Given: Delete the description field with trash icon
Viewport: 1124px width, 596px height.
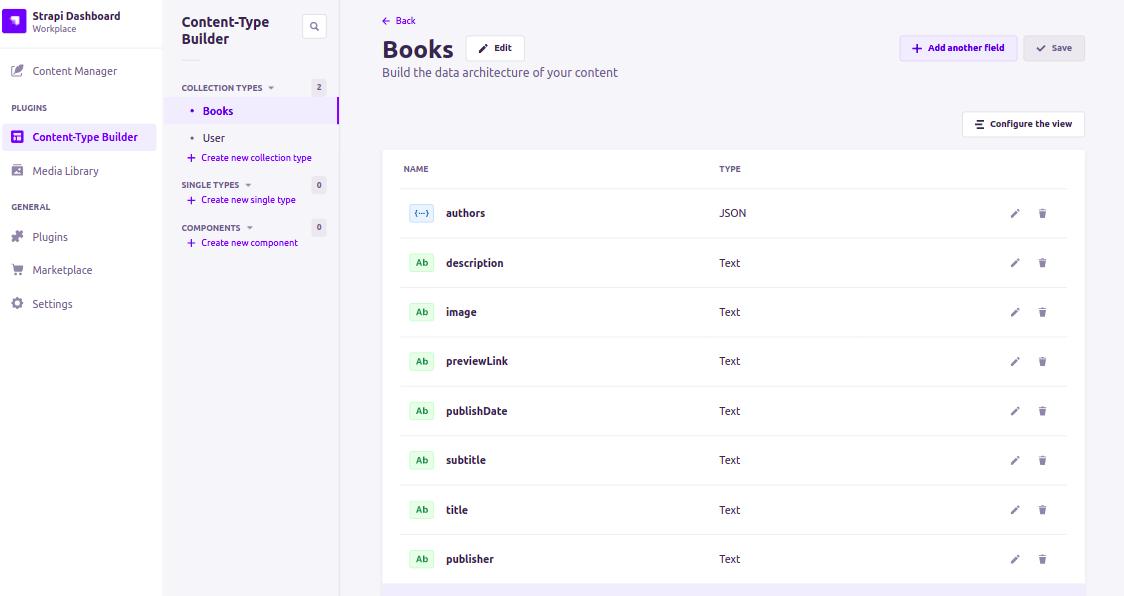Looking at the screenshot, I should point(1042,262).
